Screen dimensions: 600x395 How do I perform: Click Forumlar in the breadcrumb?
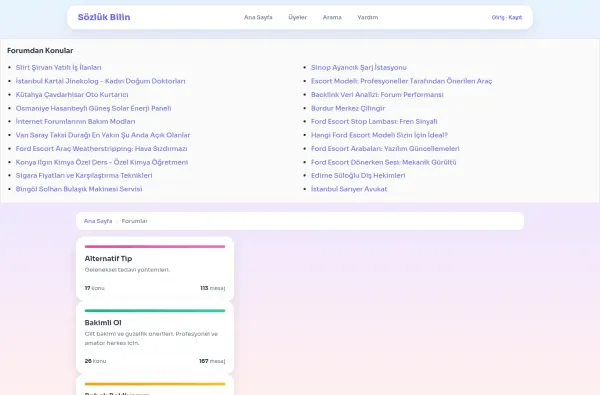[x=134, y=221]
